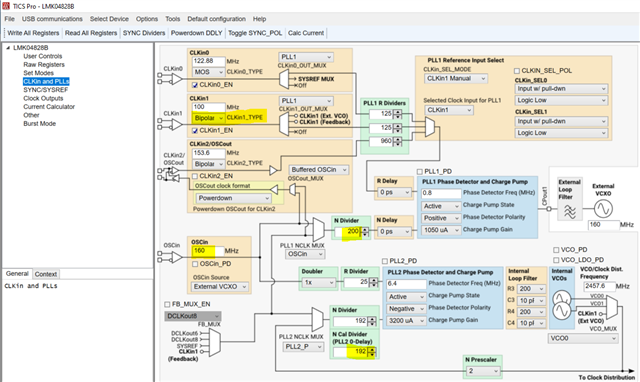The image size is (640, 382).
Task: Click the Internal VCOs oscillator symbol
Action: point(562,305)
